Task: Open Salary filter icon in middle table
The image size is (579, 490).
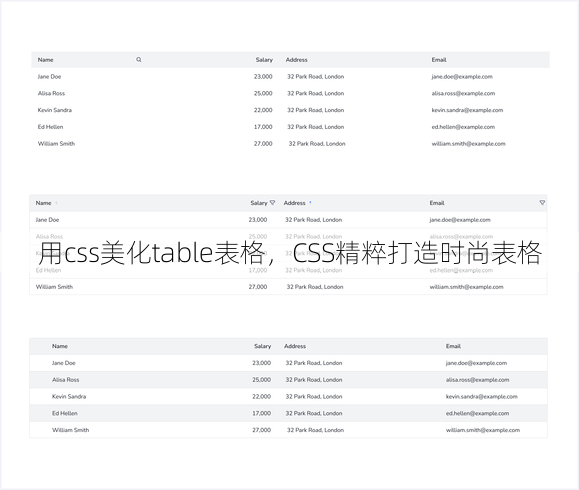Action: 273,203
